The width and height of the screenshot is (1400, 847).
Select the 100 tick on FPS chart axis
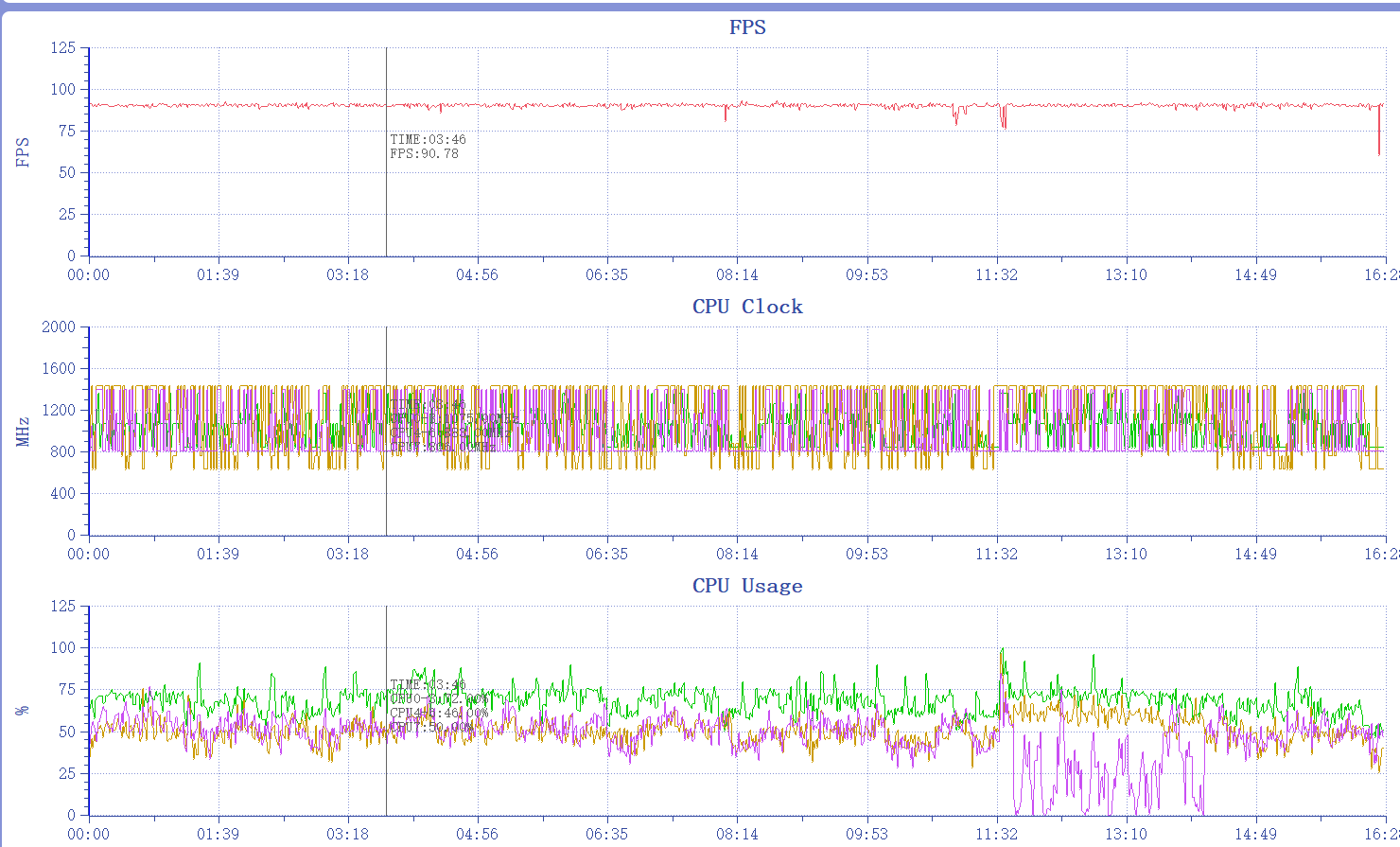62,90
